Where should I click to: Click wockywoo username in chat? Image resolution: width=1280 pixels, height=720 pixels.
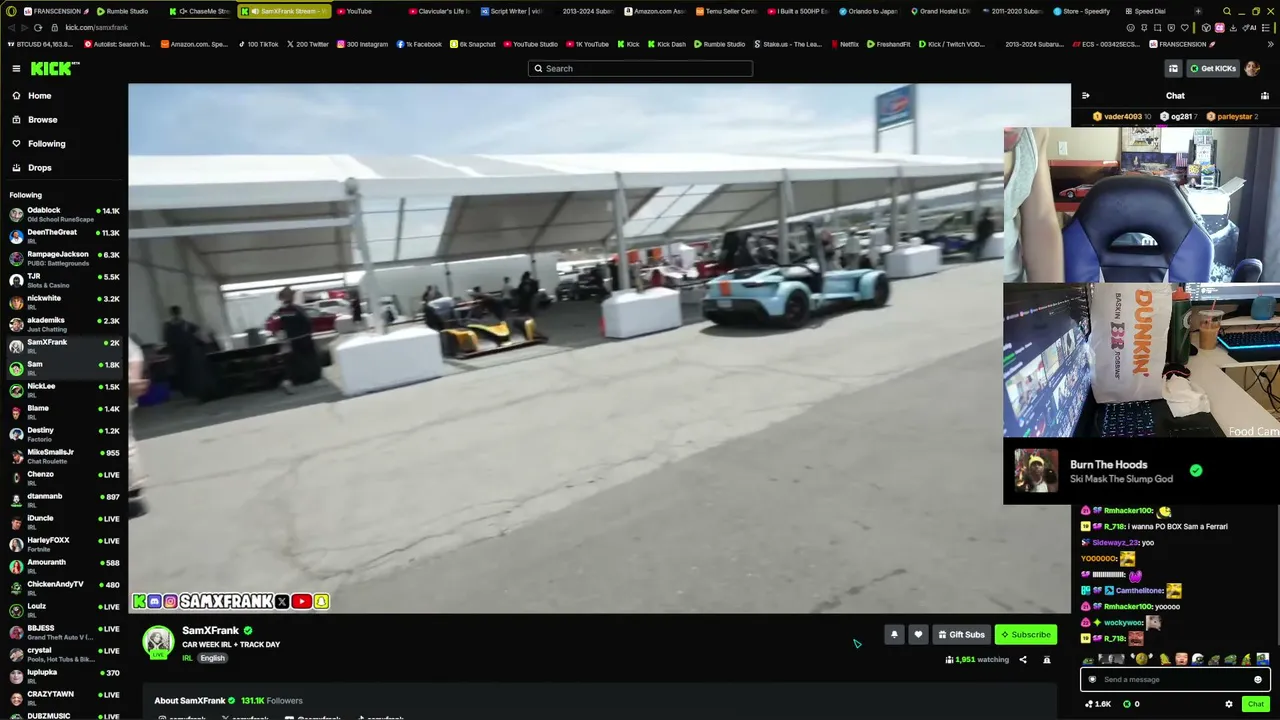pyautogui.click(x=1124, y=623)
